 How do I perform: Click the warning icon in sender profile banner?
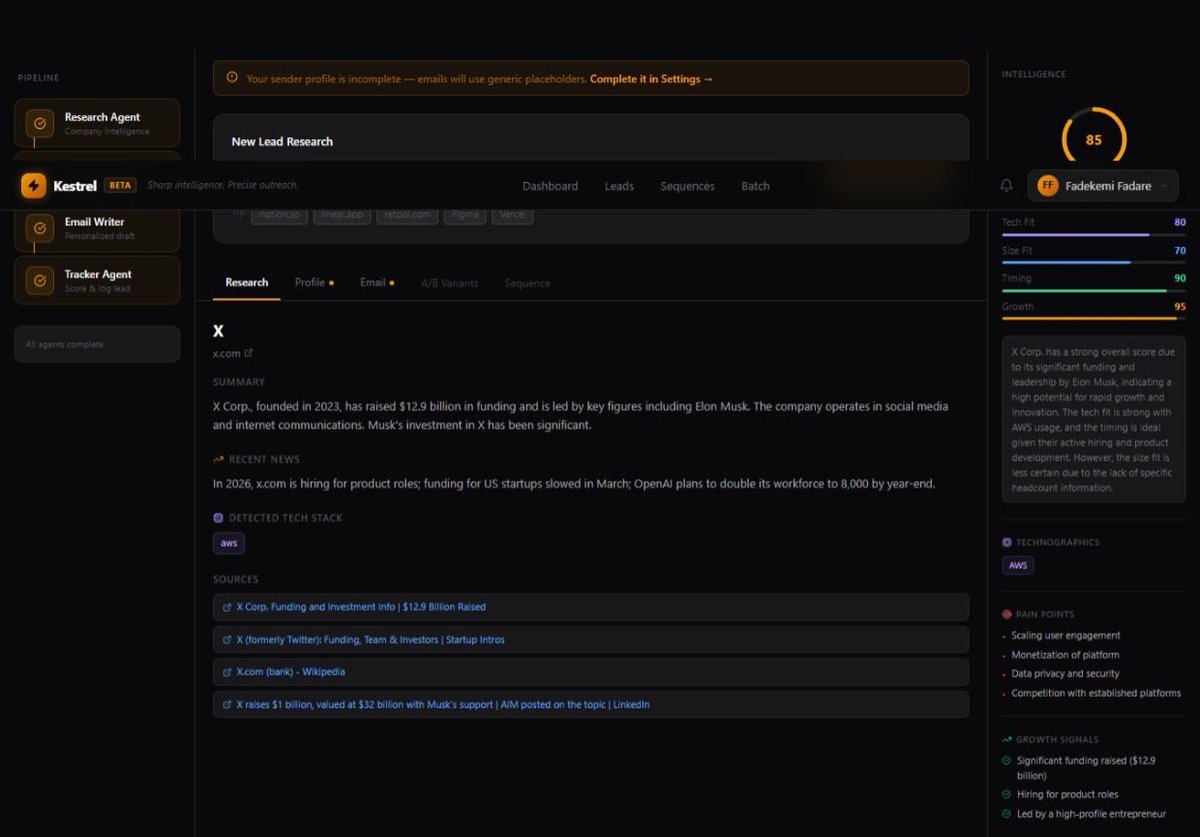[232, 77]
